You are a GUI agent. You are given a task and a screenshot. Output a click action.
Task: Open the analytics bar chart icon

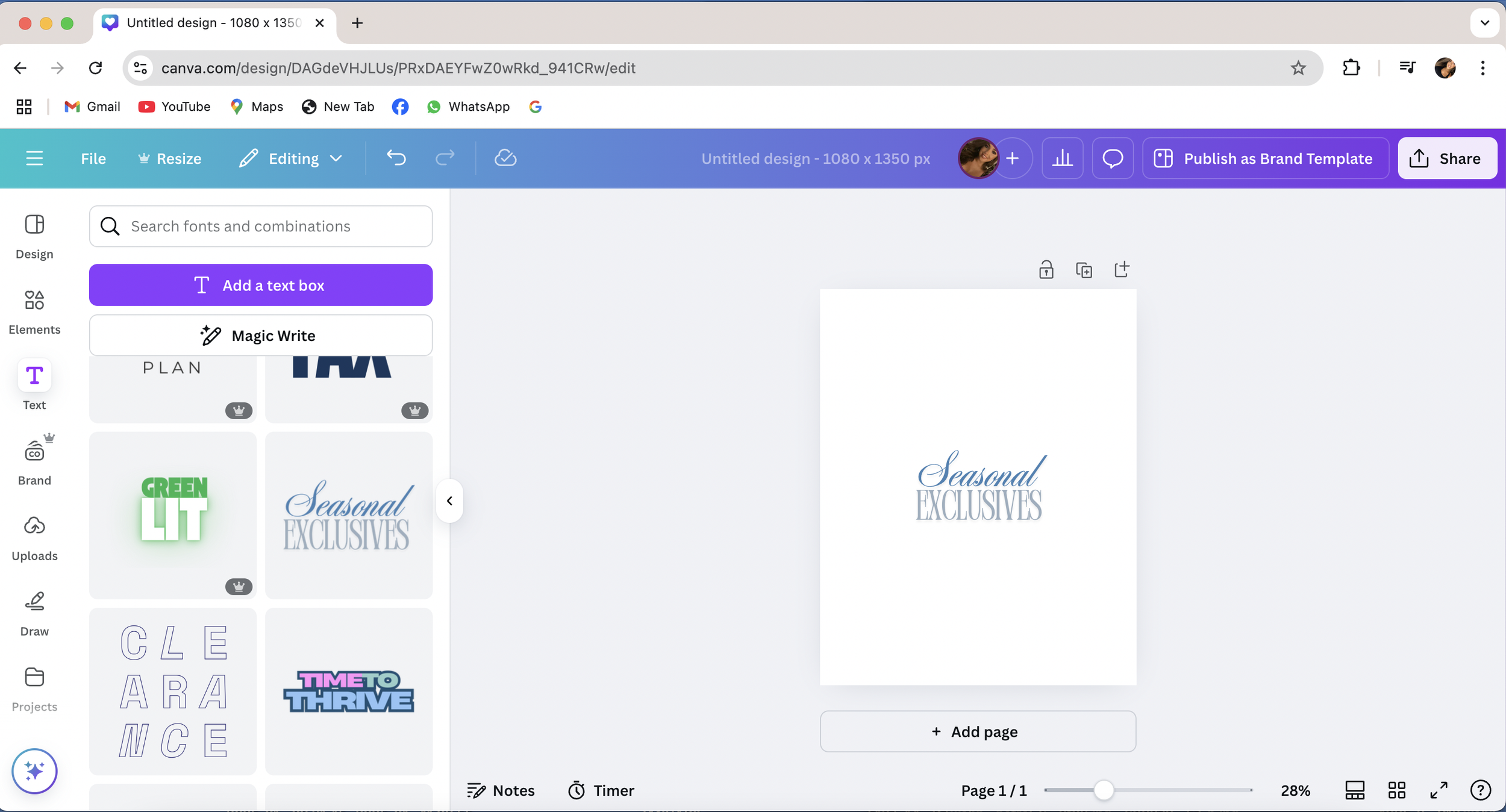coord(1062,158)
